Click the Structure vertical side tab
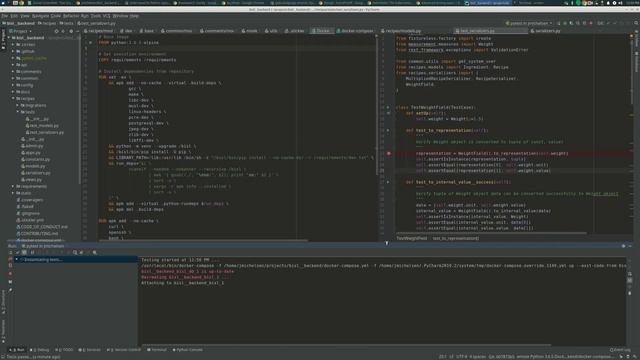The height and width of the screenshot is (360, 640). click(3, 301)
